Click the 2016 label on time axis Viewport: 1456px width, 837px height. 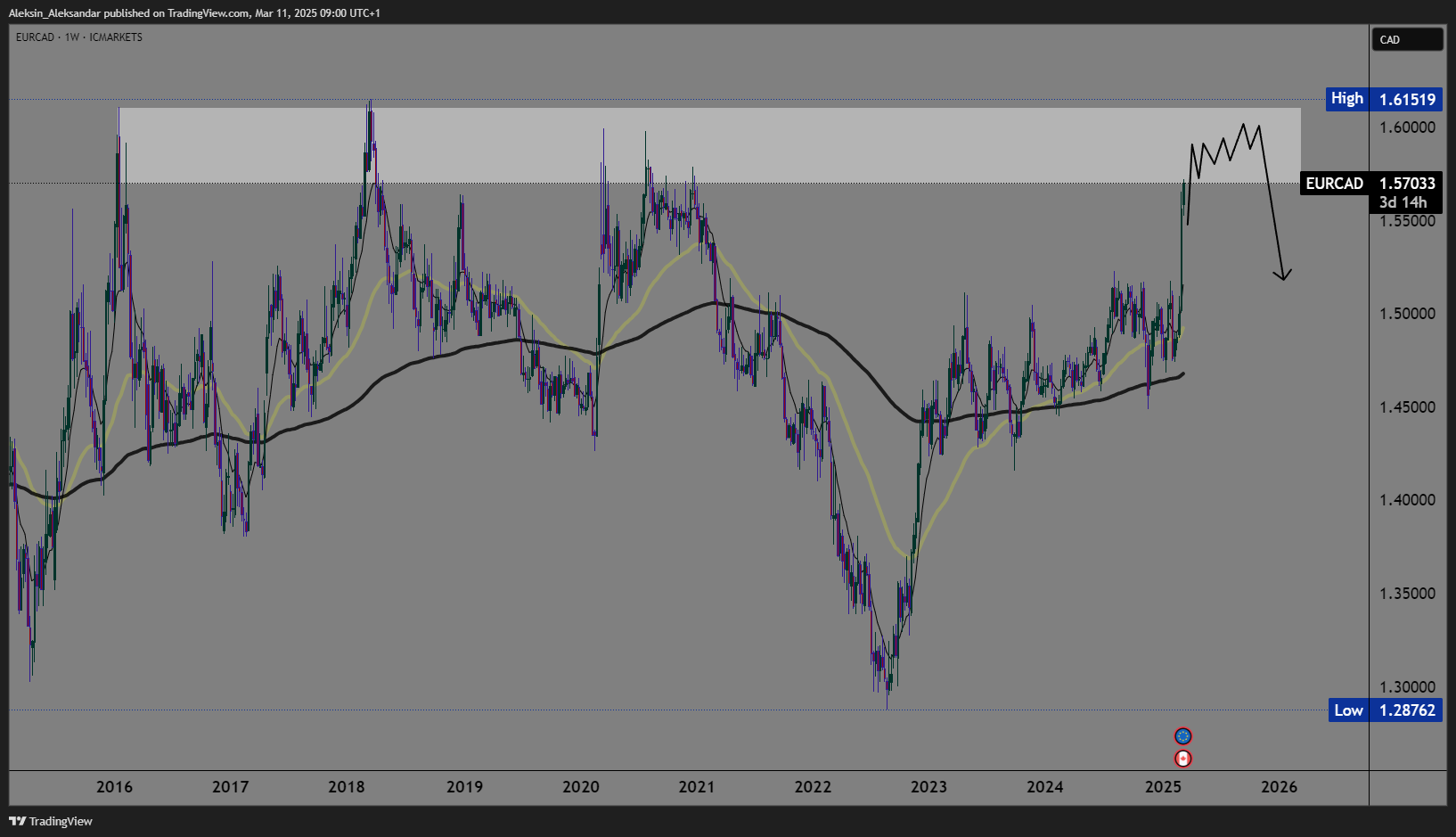point(114,787)
